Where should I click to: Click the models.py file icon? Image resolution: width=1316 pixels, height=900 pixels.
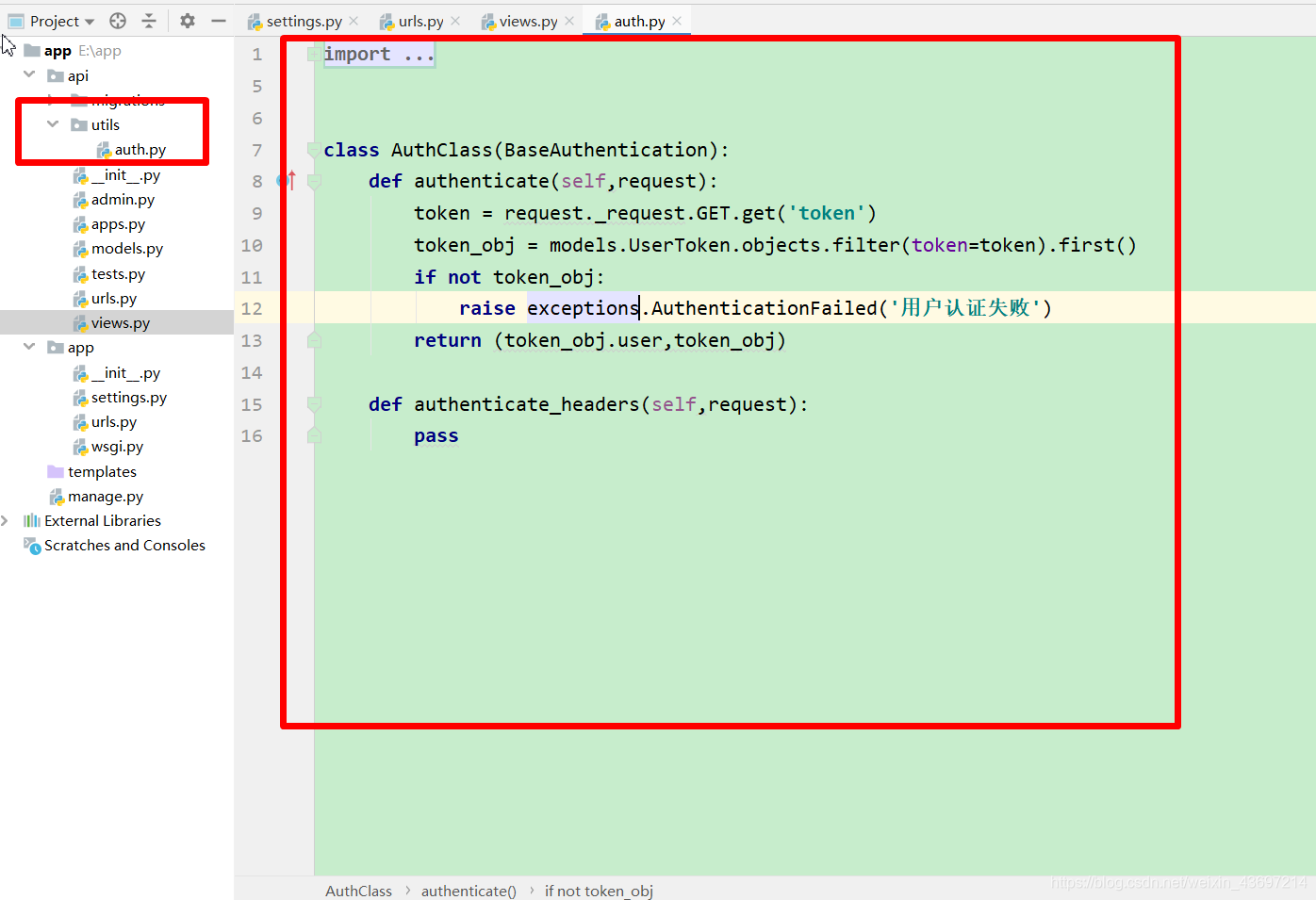coord(80,249)
